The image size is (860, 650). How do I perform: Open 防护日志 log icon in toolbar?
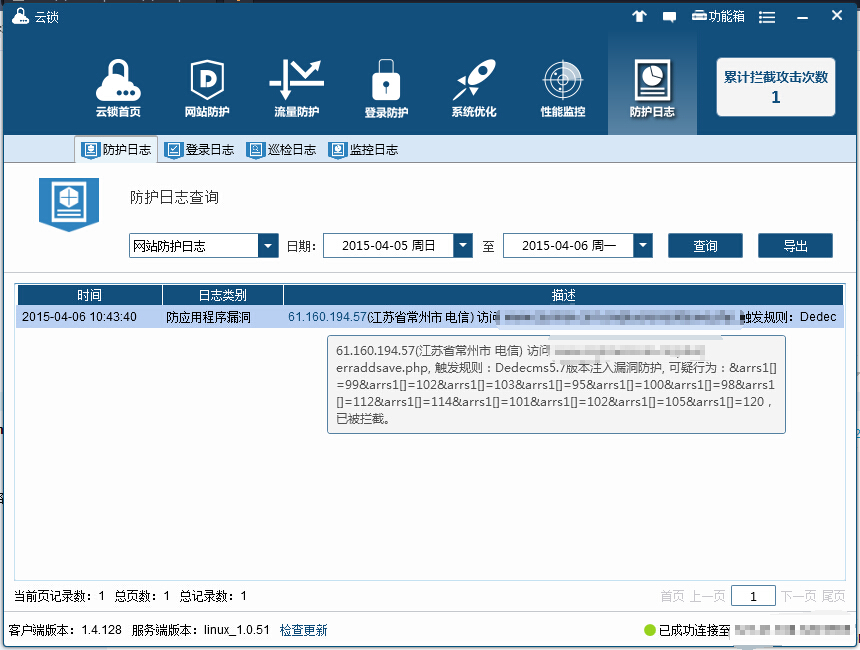tap(652, 88)
